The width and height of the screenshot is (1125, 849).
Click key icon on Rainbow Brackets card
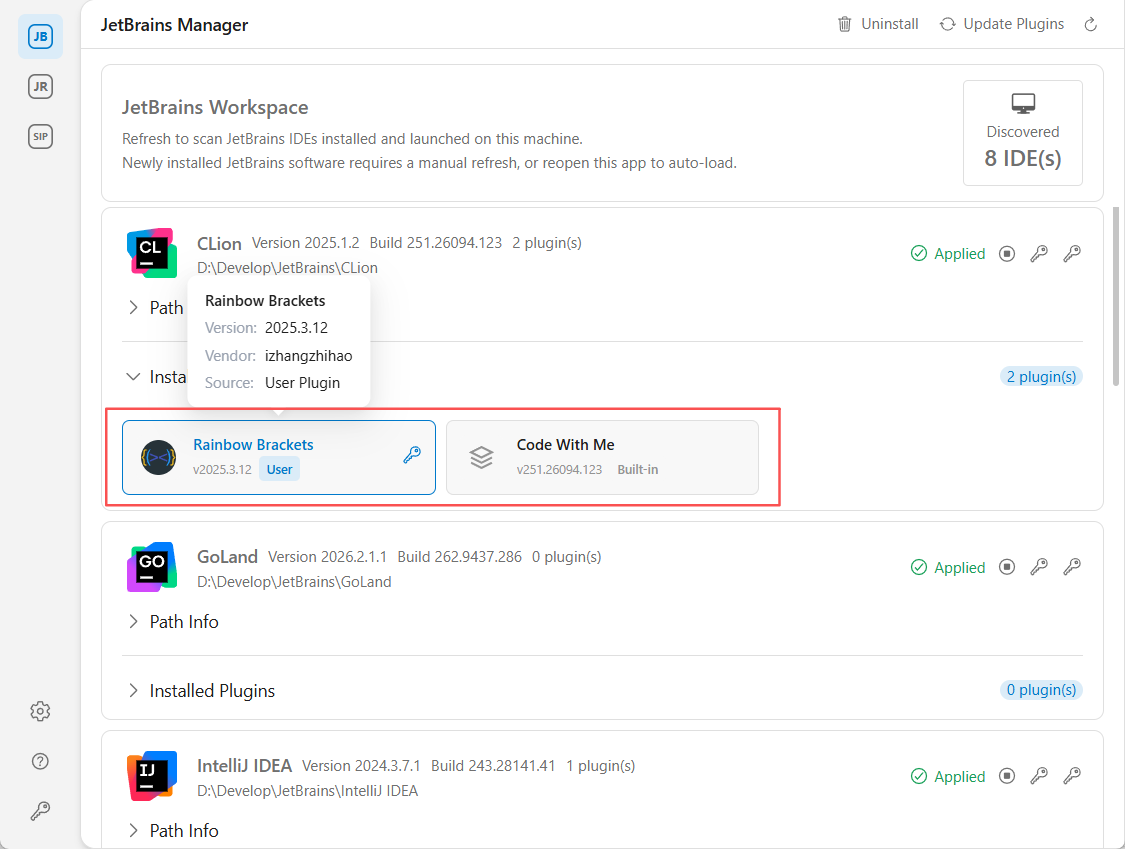coord(412,455)
